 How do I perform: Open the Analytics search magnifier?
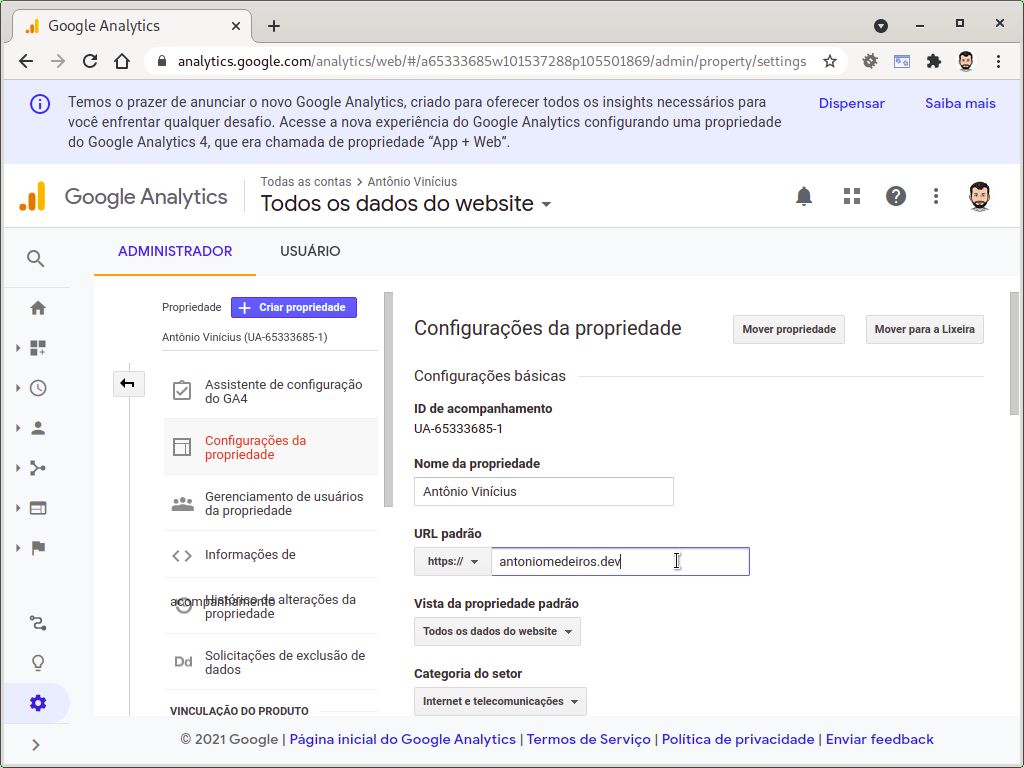[x=36, y=259]
